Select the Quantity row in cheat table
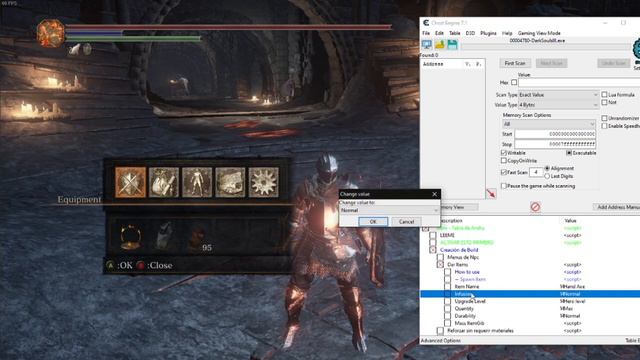 [530, 309]
